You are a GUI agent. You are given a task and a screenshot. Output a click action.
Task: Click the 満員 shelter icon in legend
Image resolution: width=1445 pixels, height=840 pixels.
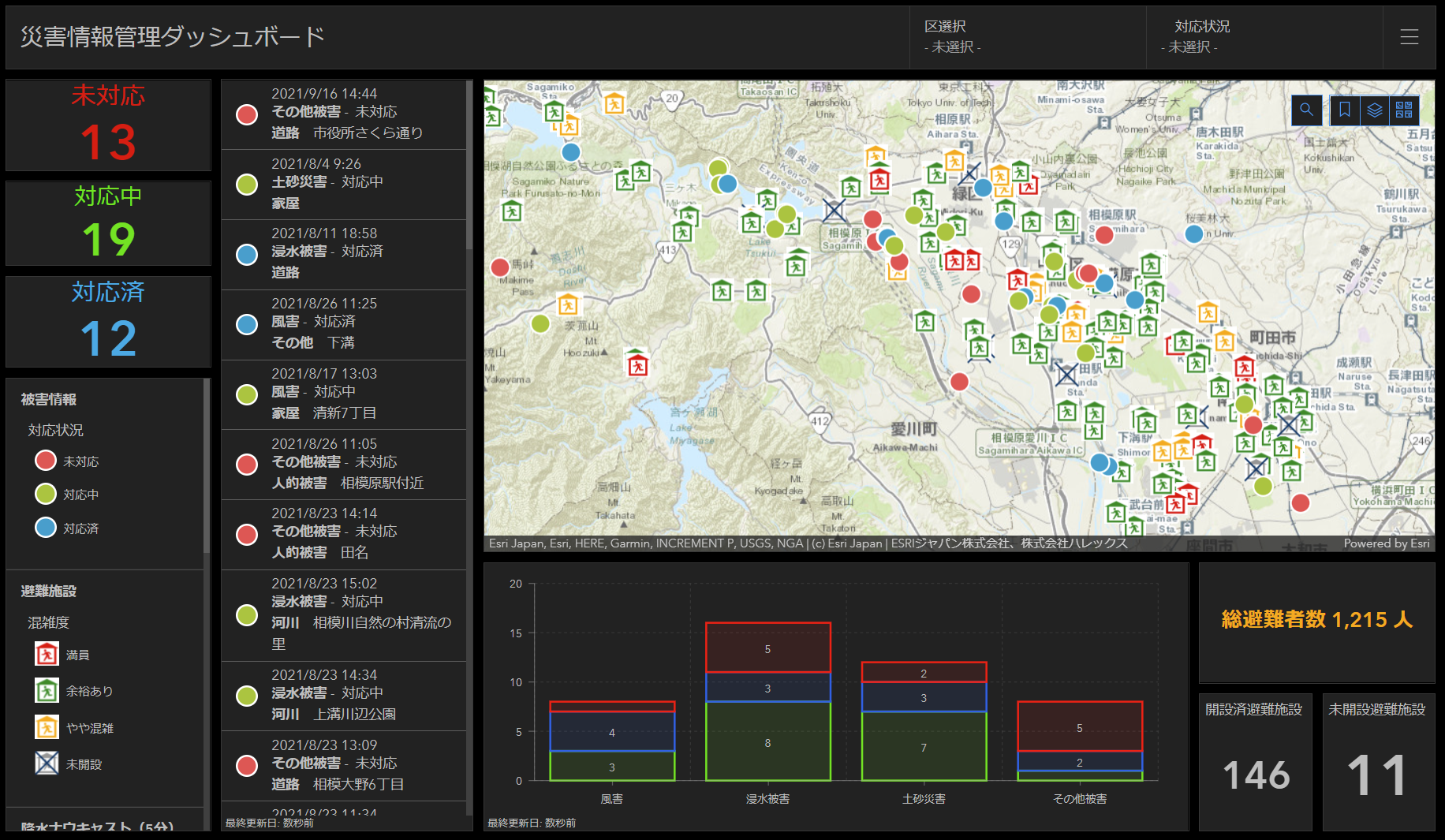point(47,654)
